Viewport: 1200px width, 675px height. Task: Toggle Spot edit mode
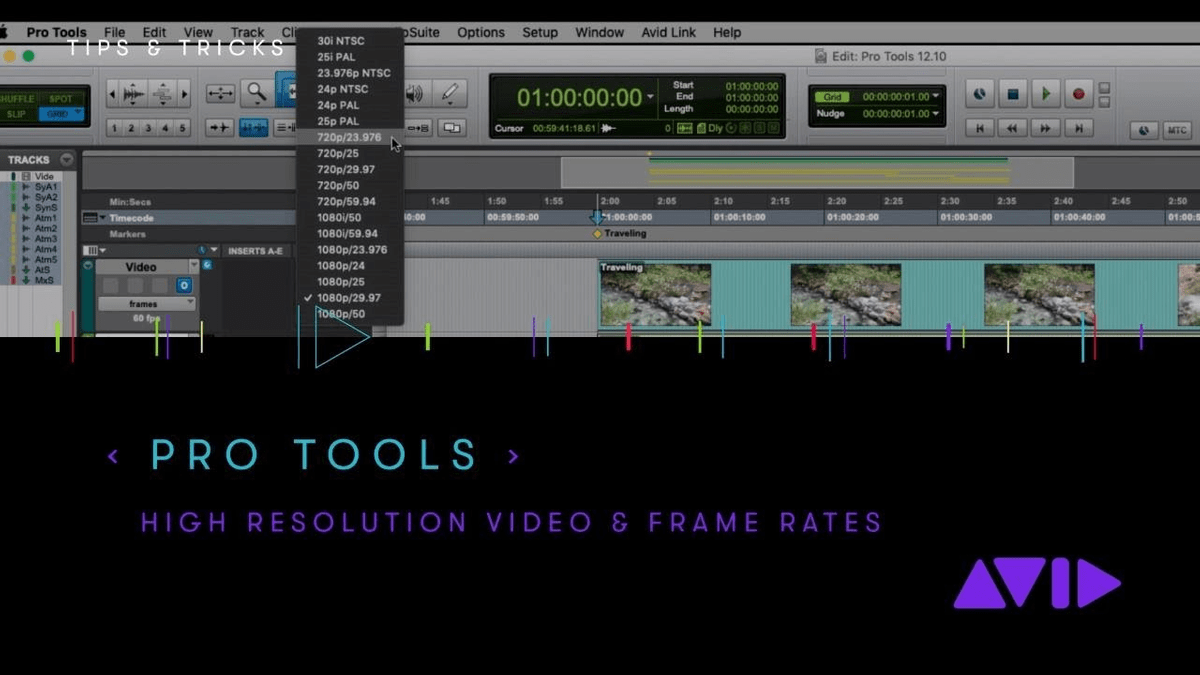[61, 99]
